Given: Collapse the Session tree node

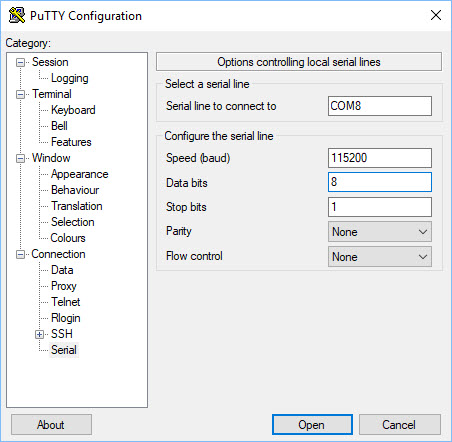Looking at the screenshot, I should [21, 62].
